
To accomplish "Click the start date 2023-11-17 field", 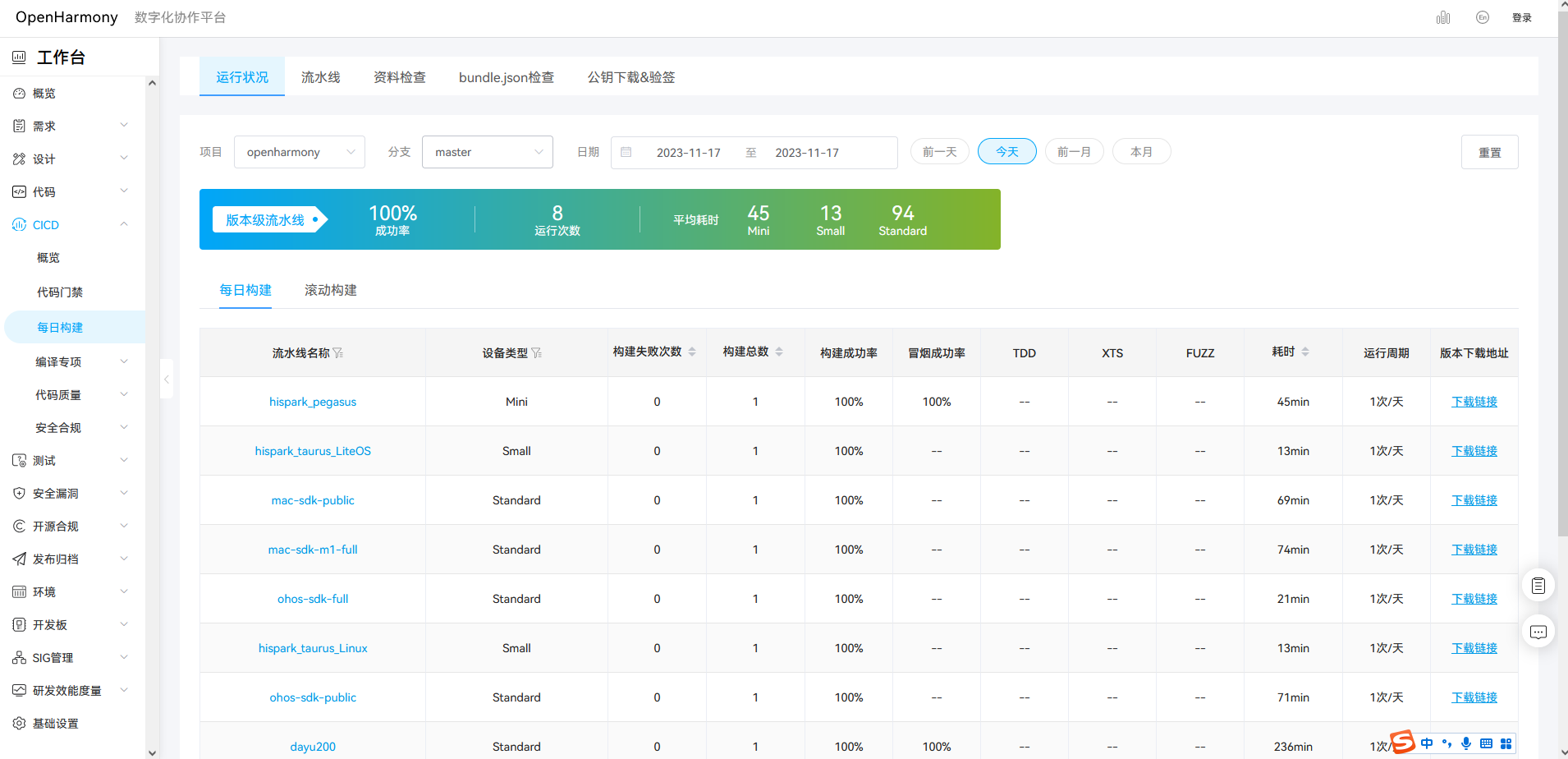I will [x=689, y=153].
